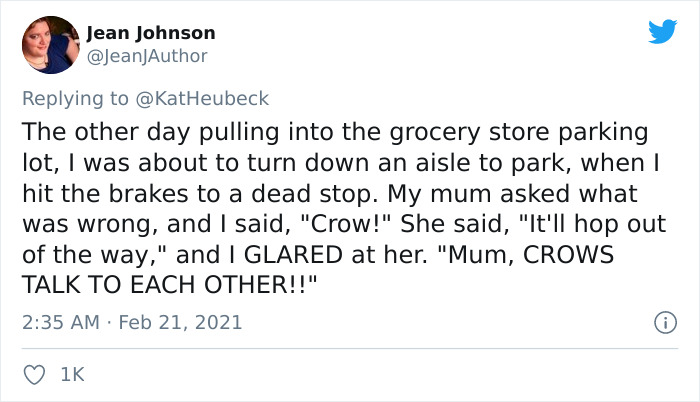Click the Feb 21, 2021 date
700x402 pixels.
tap(180, 322)
